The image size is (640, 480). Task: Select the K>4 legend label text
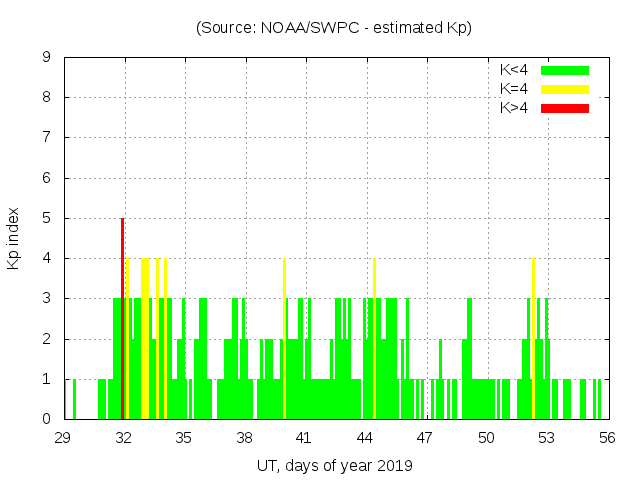click(514, 107)
